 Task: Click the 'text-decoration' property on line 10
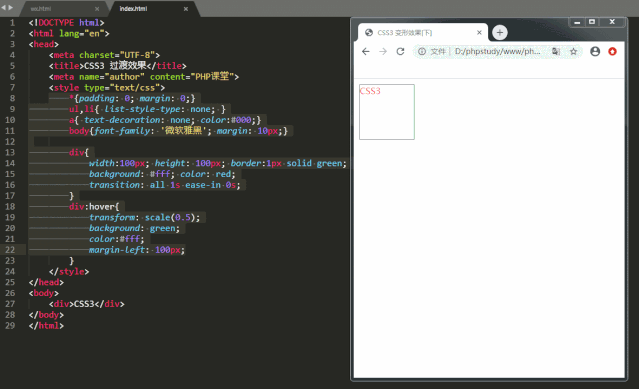coord(122,120)
